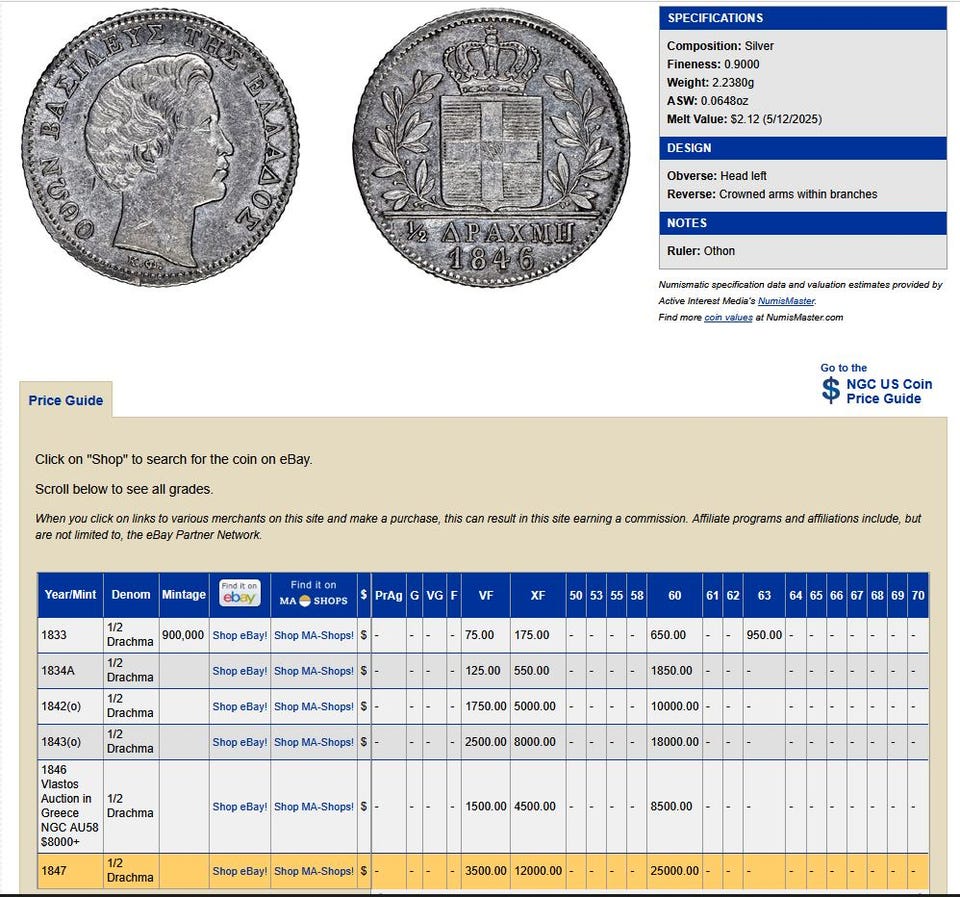Go to the NGC US Coin Price Guide
This screenshot has height=897, width=960.
tap(888, 391)
